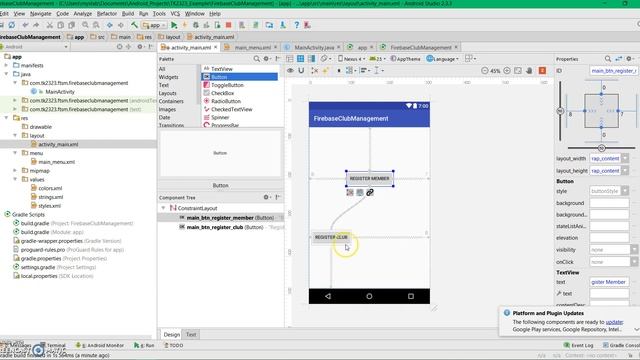Click the Make Project hammer icon
640x360 pixels.
134,25
